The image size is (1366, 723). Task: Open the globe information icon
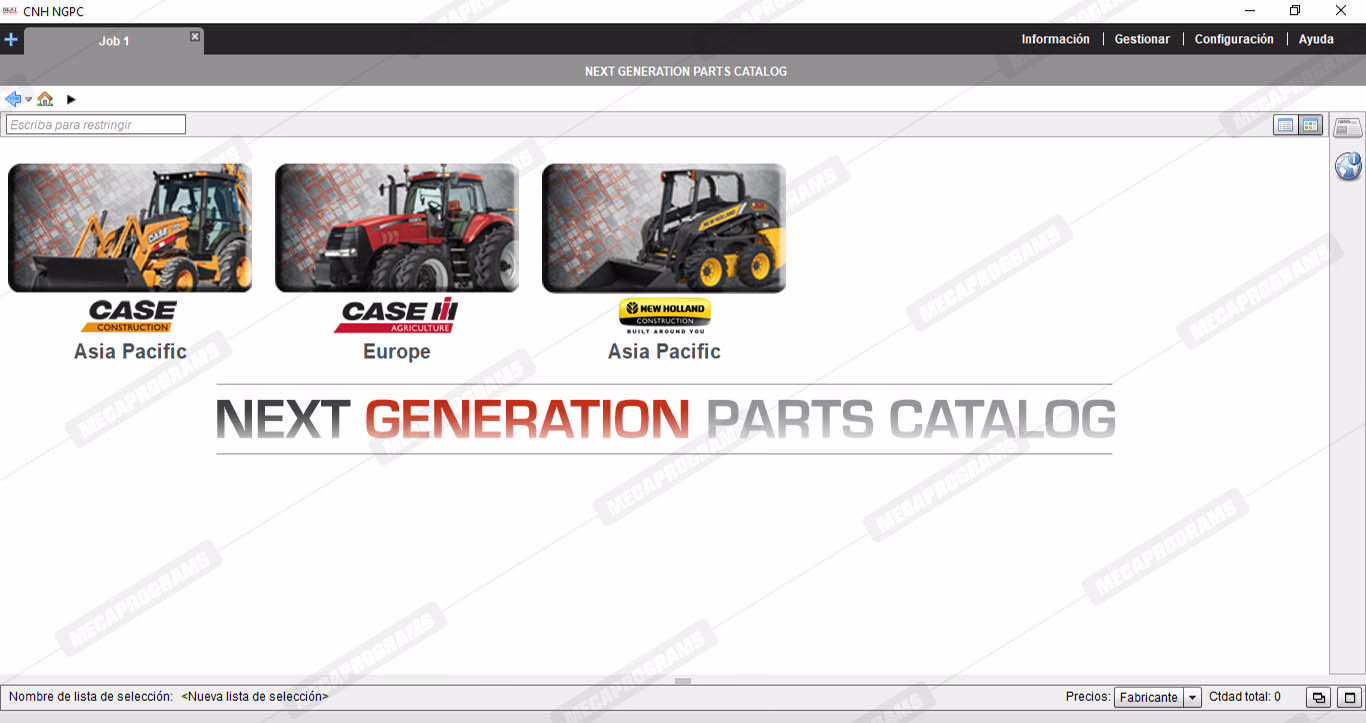[x=1348, y=166]
